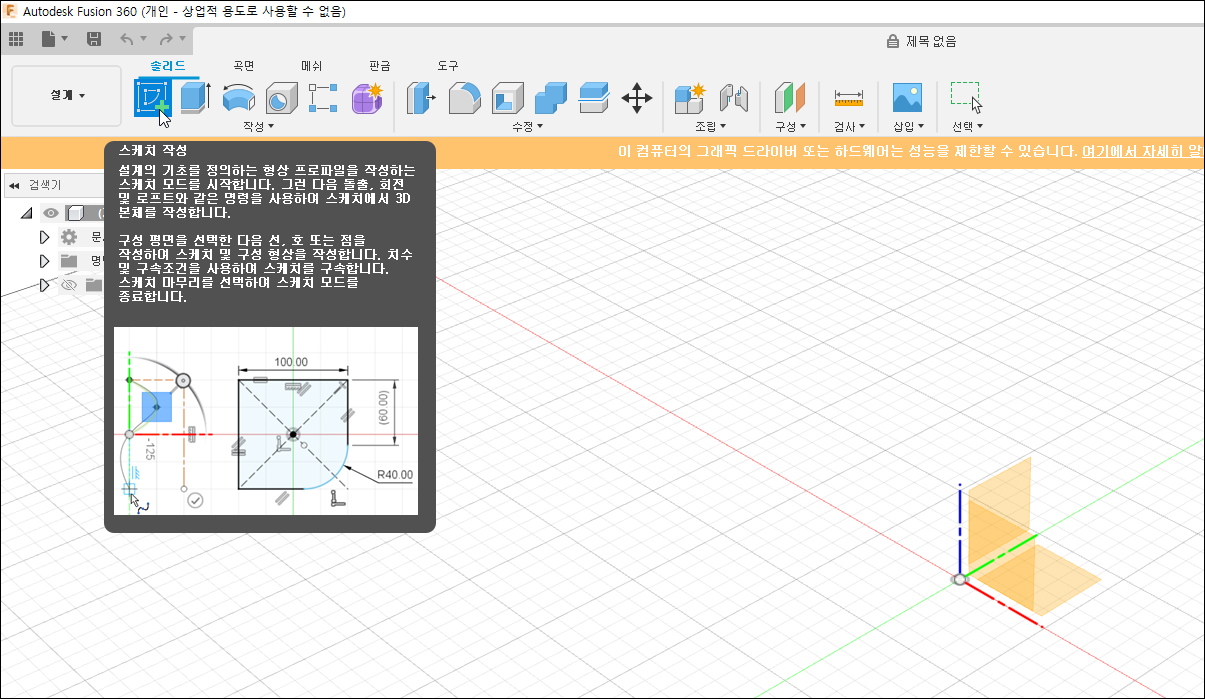1205x699 pixels.
Task: Open the 수정 panel dropdown
Action: point(528,127)
